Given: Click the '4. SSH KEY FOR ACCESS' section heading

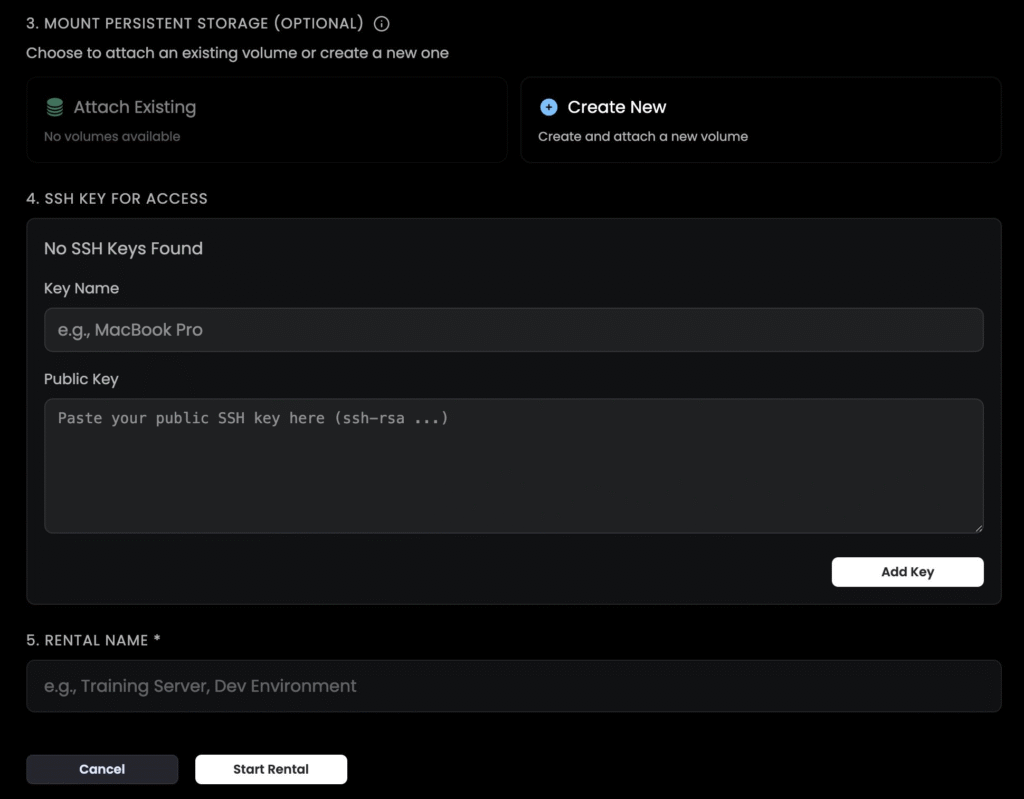Looking at the screenshot, I should (x=117, y=198).
